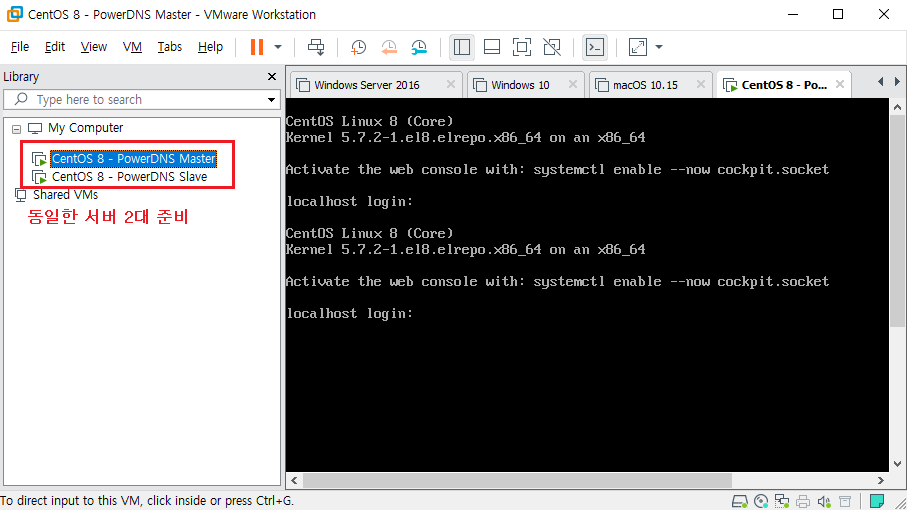The height and width of the screenshot is (510, 907).
Task: Click the horizontal scrollbar right arrow
Action: click(x=881, y=481)
